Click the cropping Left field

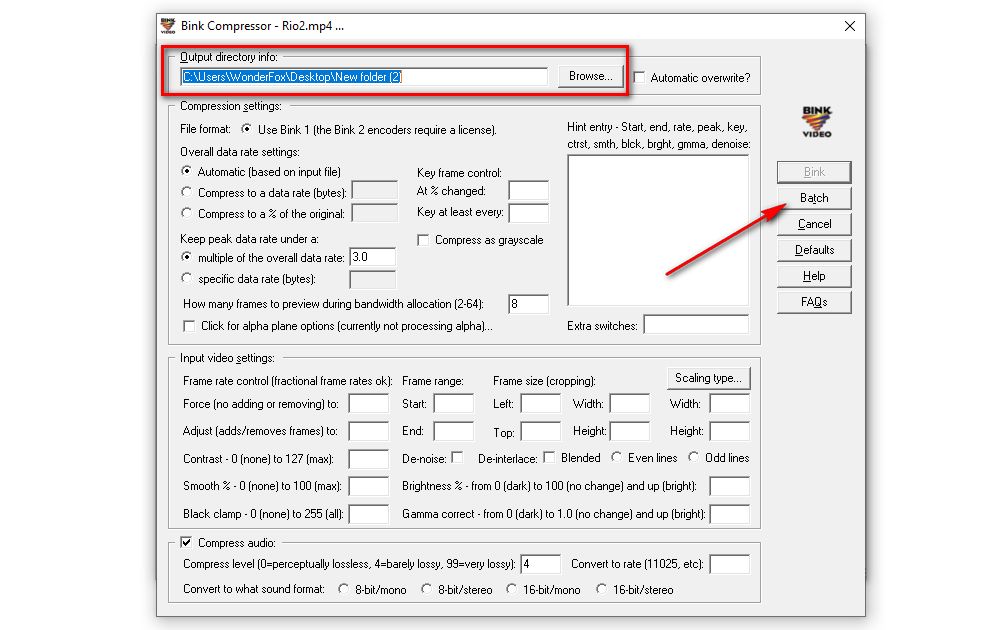pos(540,404)
